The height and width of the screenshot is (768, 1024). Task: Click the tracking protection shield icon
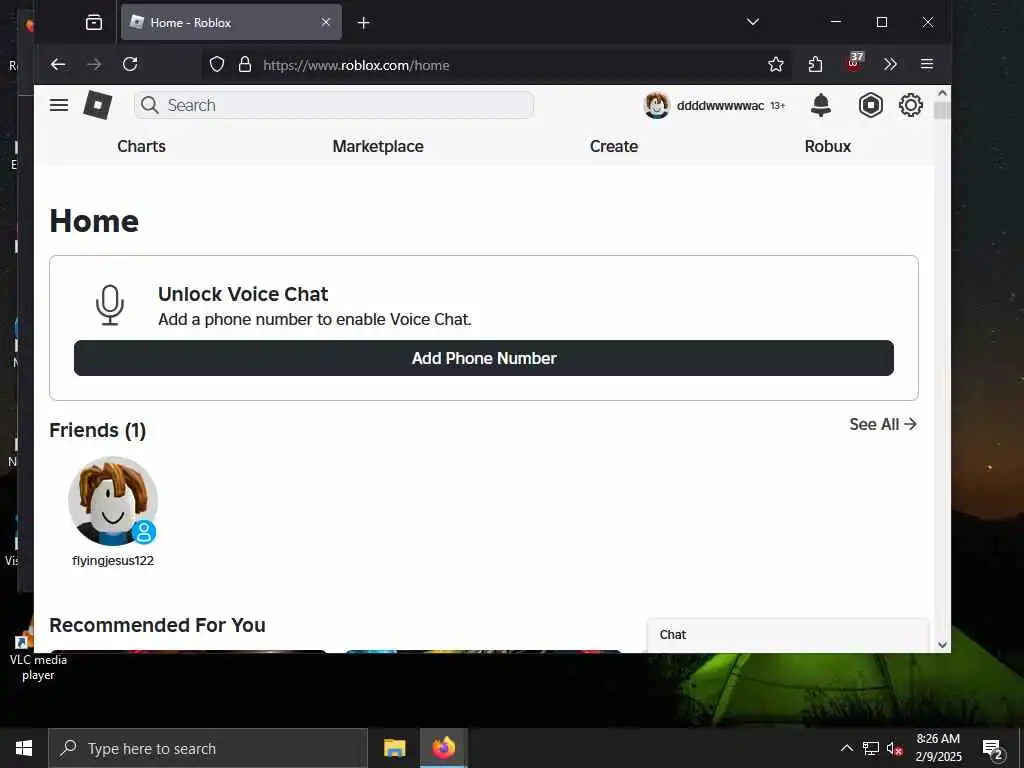click(x=217, y=64)
